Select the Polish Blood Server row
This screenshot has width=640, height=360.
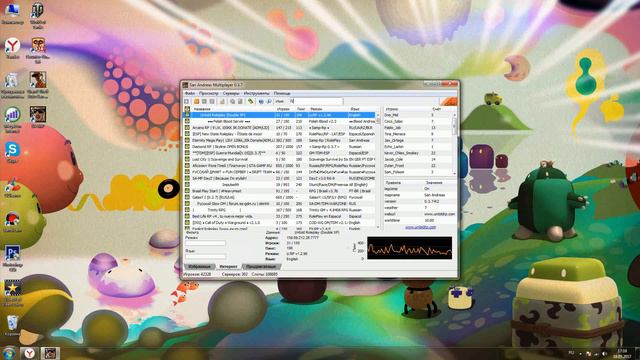(280, 121)
